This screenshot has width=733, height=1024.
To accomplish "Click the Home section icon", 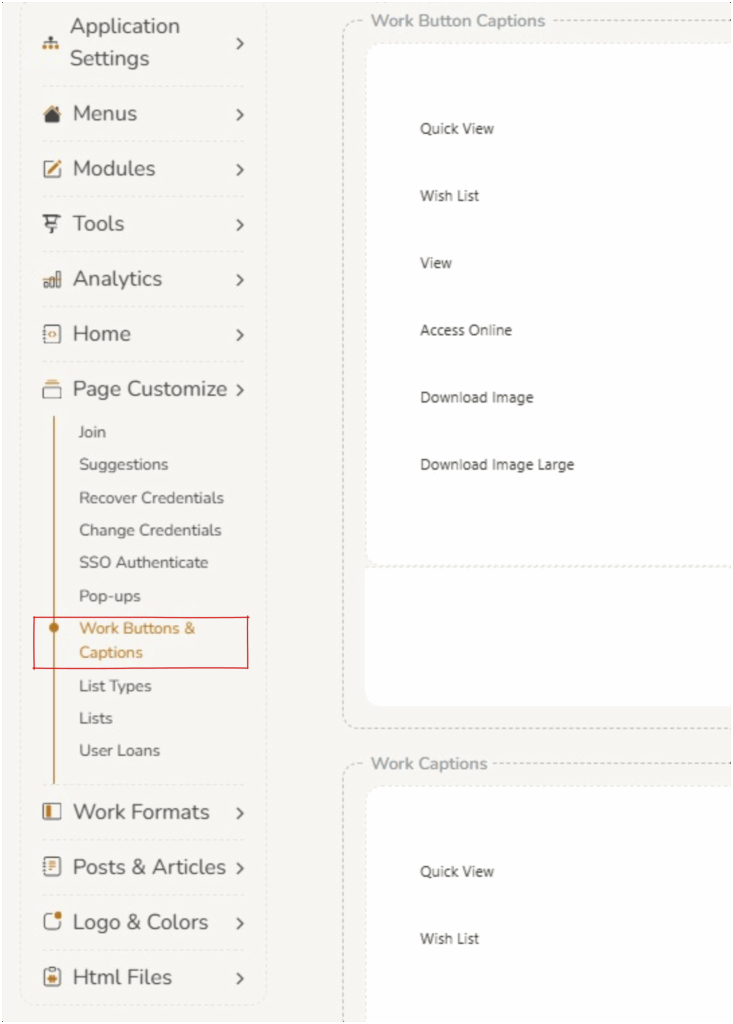I will tap(52, 334).
